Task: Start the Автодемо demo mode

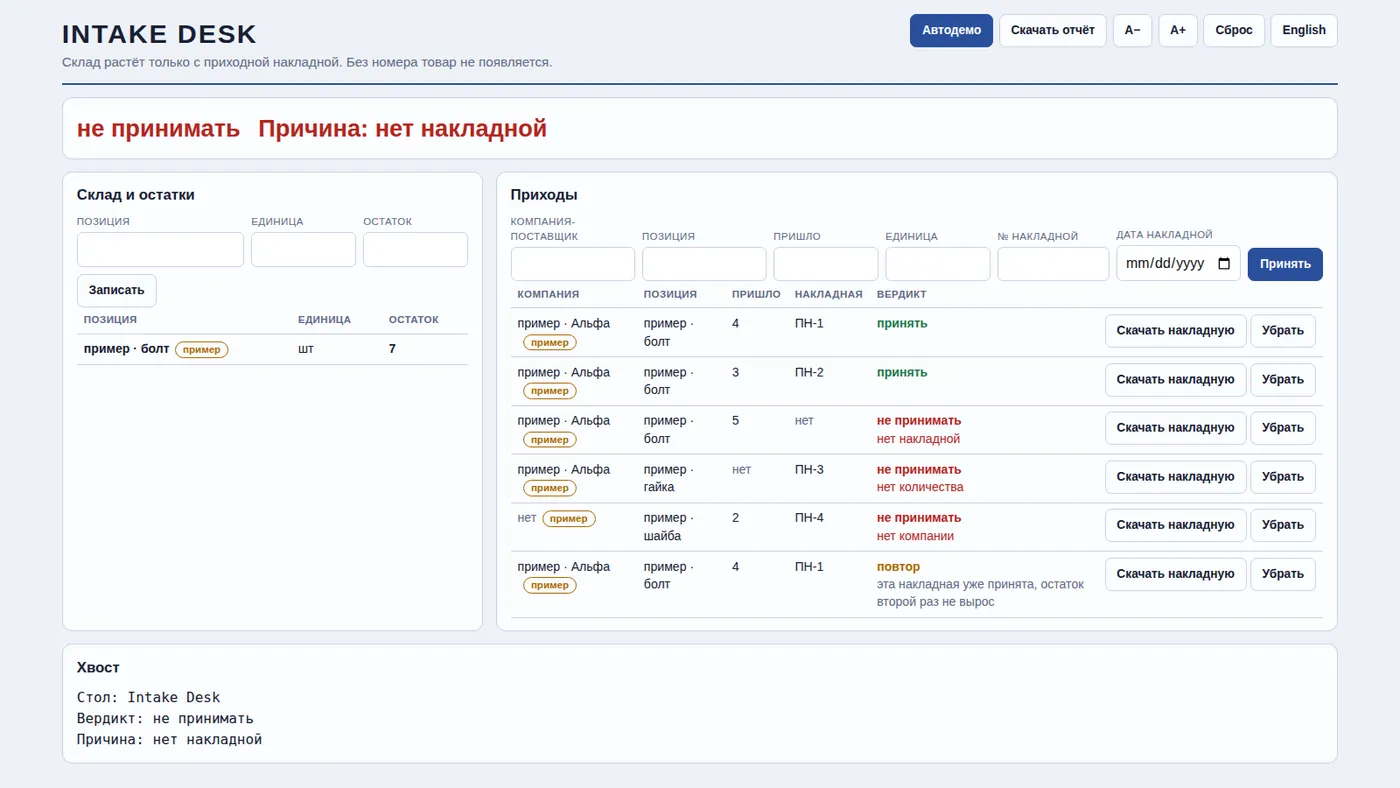Action: [951, 30]
